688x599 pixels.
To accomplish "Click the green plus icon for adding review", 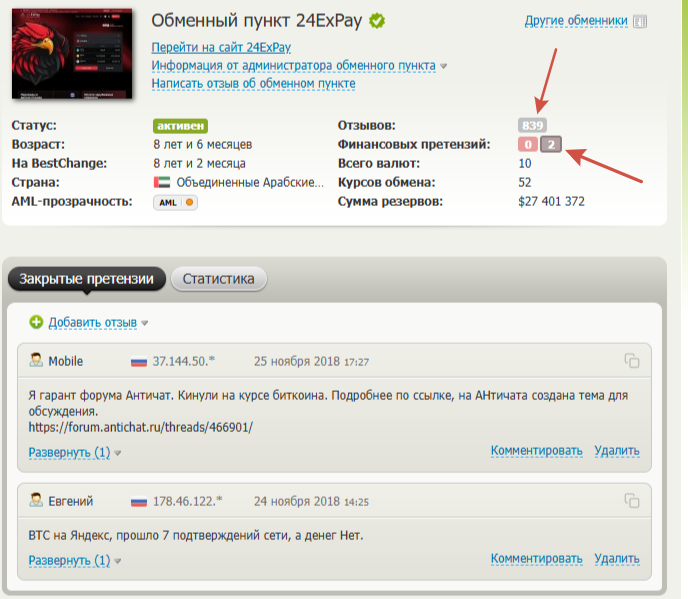I will click(36, 322).
